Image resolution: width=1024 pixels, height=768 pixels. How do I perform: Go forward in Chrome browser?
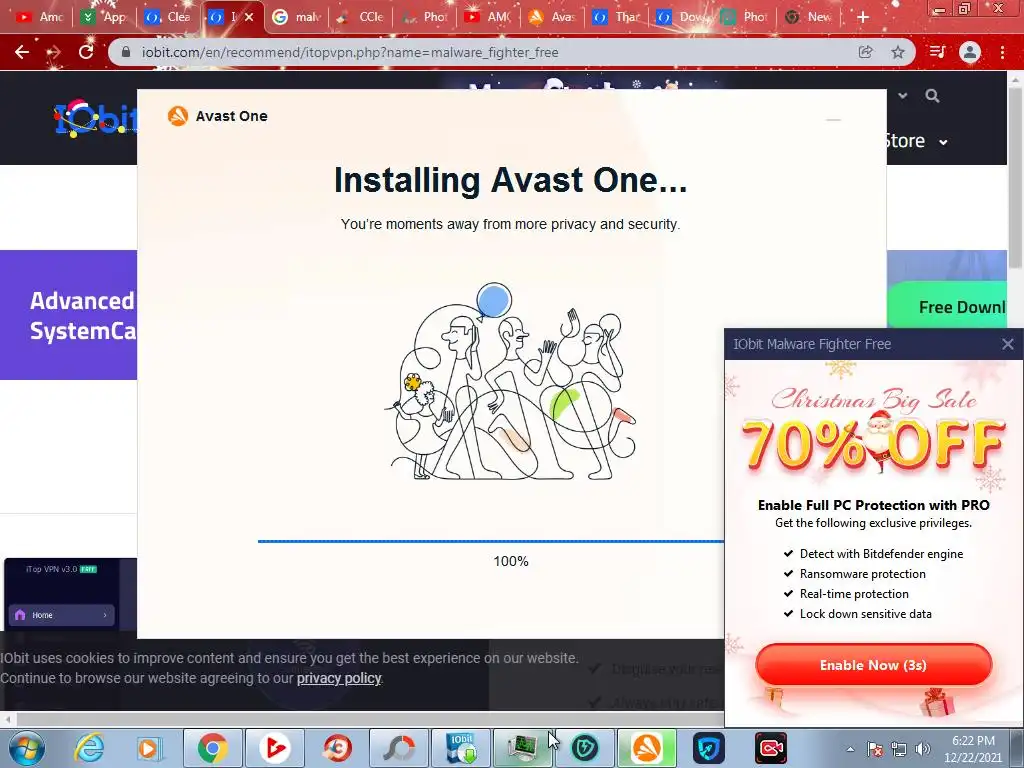click(54, 52)
